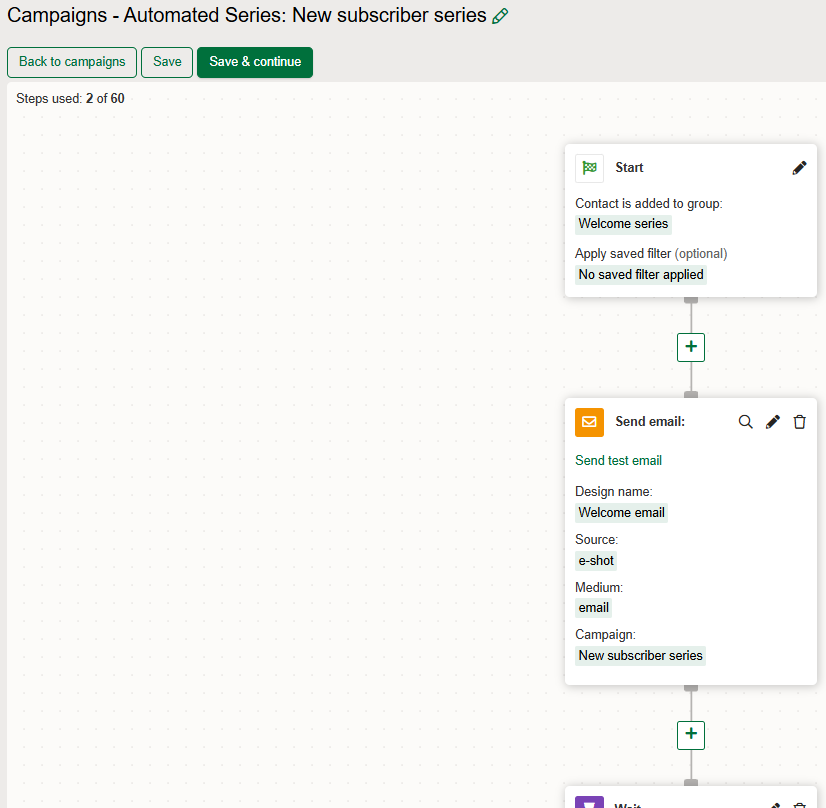
Task: Delete the Send email step with trash icon
Action: click(799, 421)
